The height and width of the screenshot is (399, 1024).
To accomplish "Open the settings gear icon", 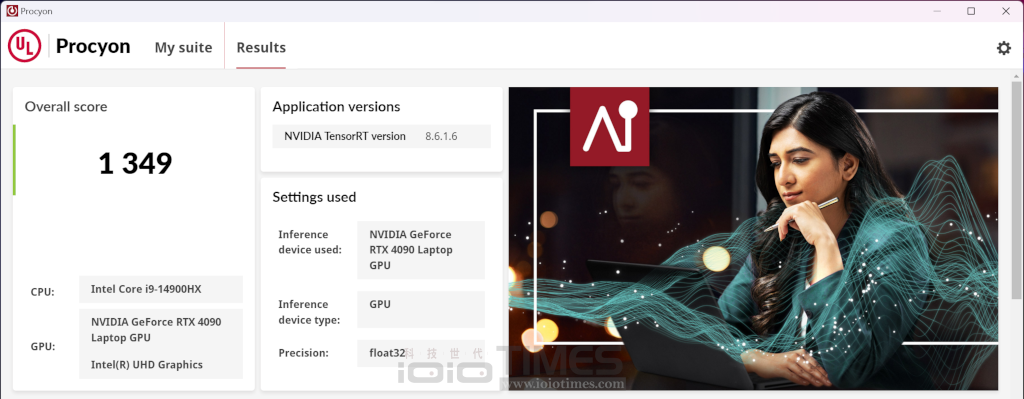I will pos(1003,48).
